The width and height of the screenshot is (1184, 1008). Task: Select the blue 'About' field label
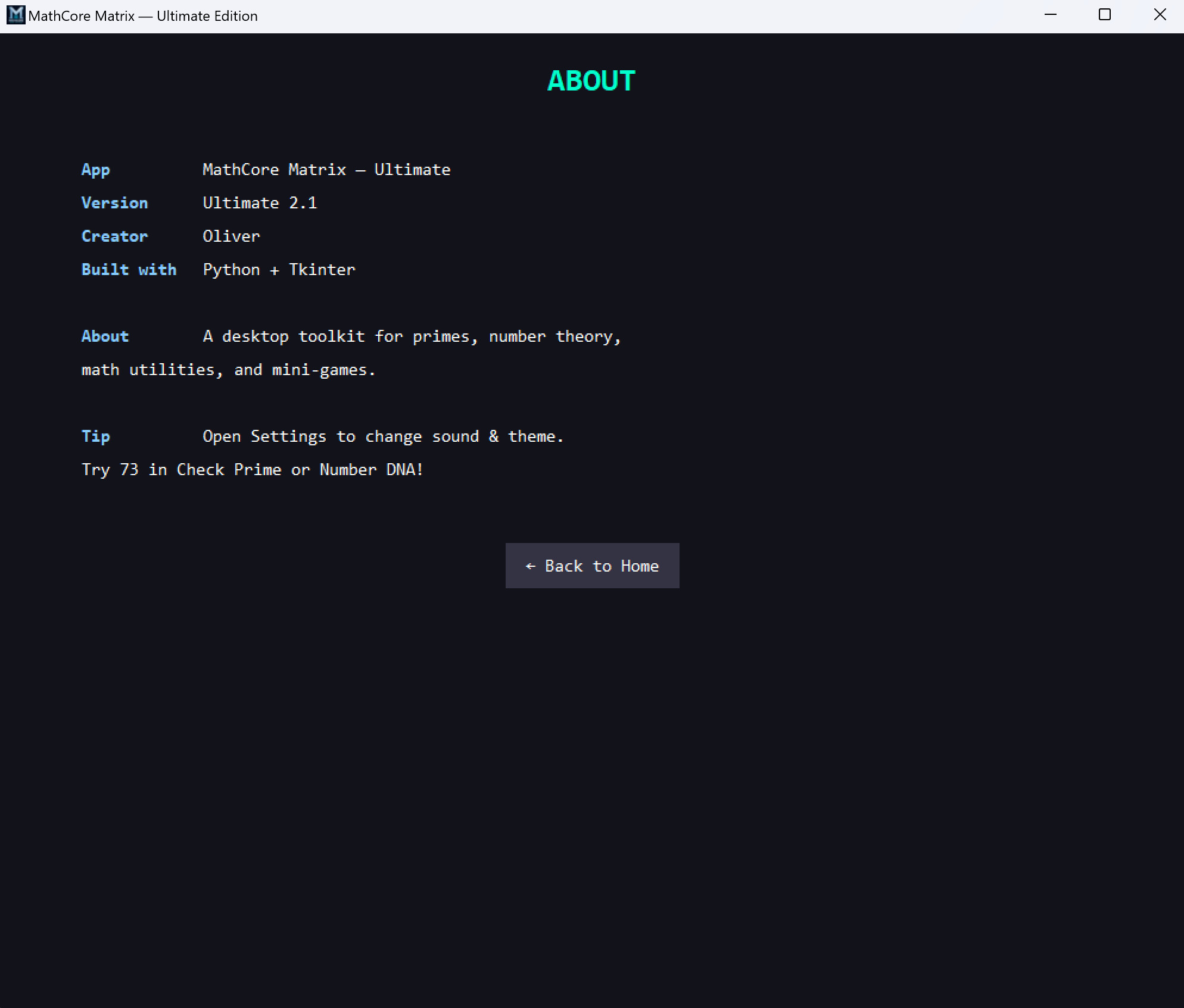105,336
